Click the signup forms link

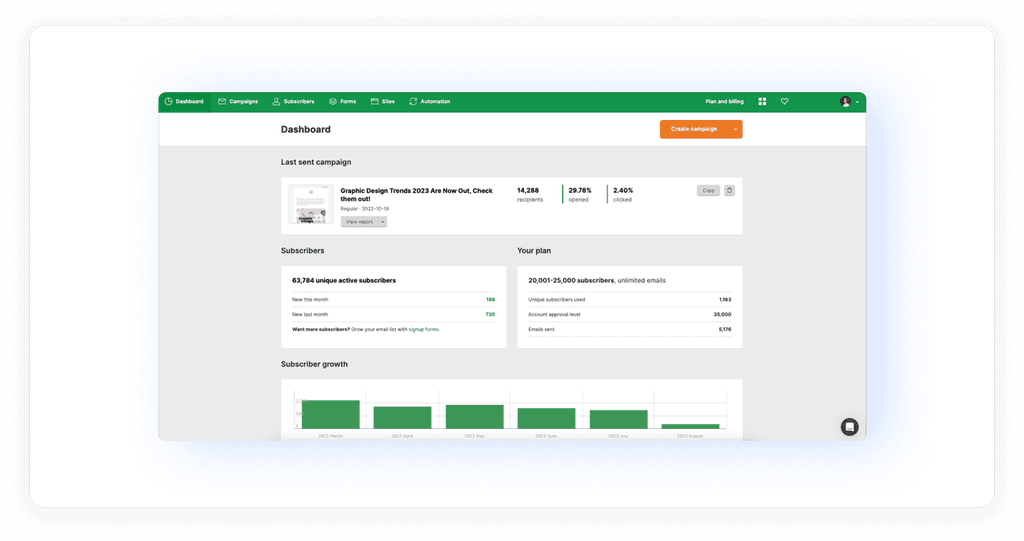(x=424, y=330)
